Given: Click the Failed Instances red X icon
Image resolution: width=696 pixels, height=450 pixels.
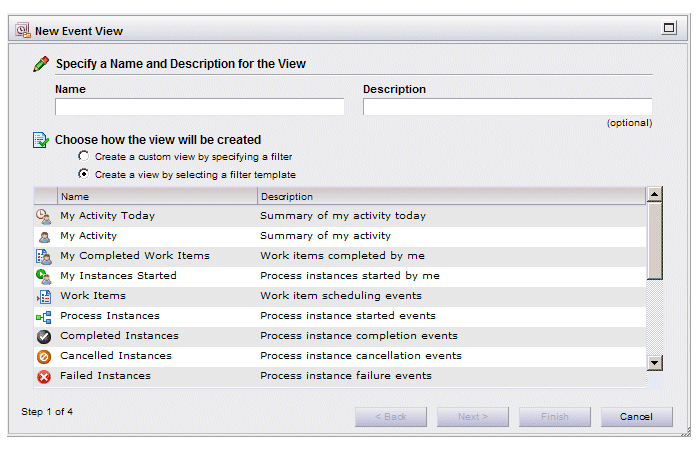Looking at the screenshot, I should coord(44,377).
